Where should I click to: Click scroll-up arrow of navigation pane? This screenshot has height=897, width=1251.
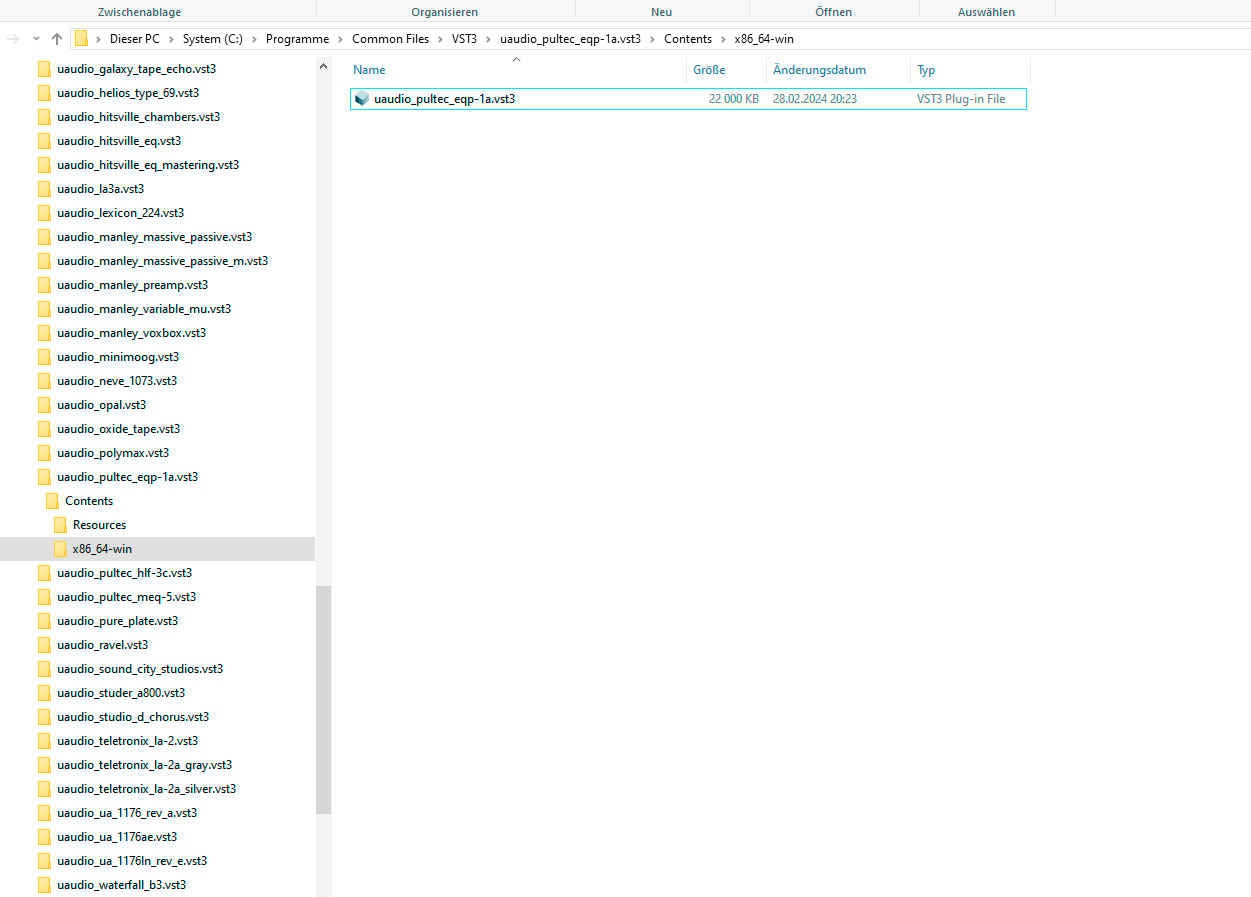323,67
